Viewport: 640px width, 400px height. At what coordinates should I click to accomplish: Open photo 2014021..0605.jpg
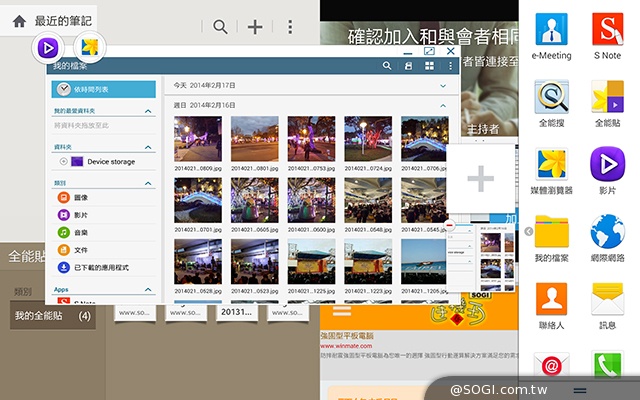pyautogui.click(x=255, y=200)
